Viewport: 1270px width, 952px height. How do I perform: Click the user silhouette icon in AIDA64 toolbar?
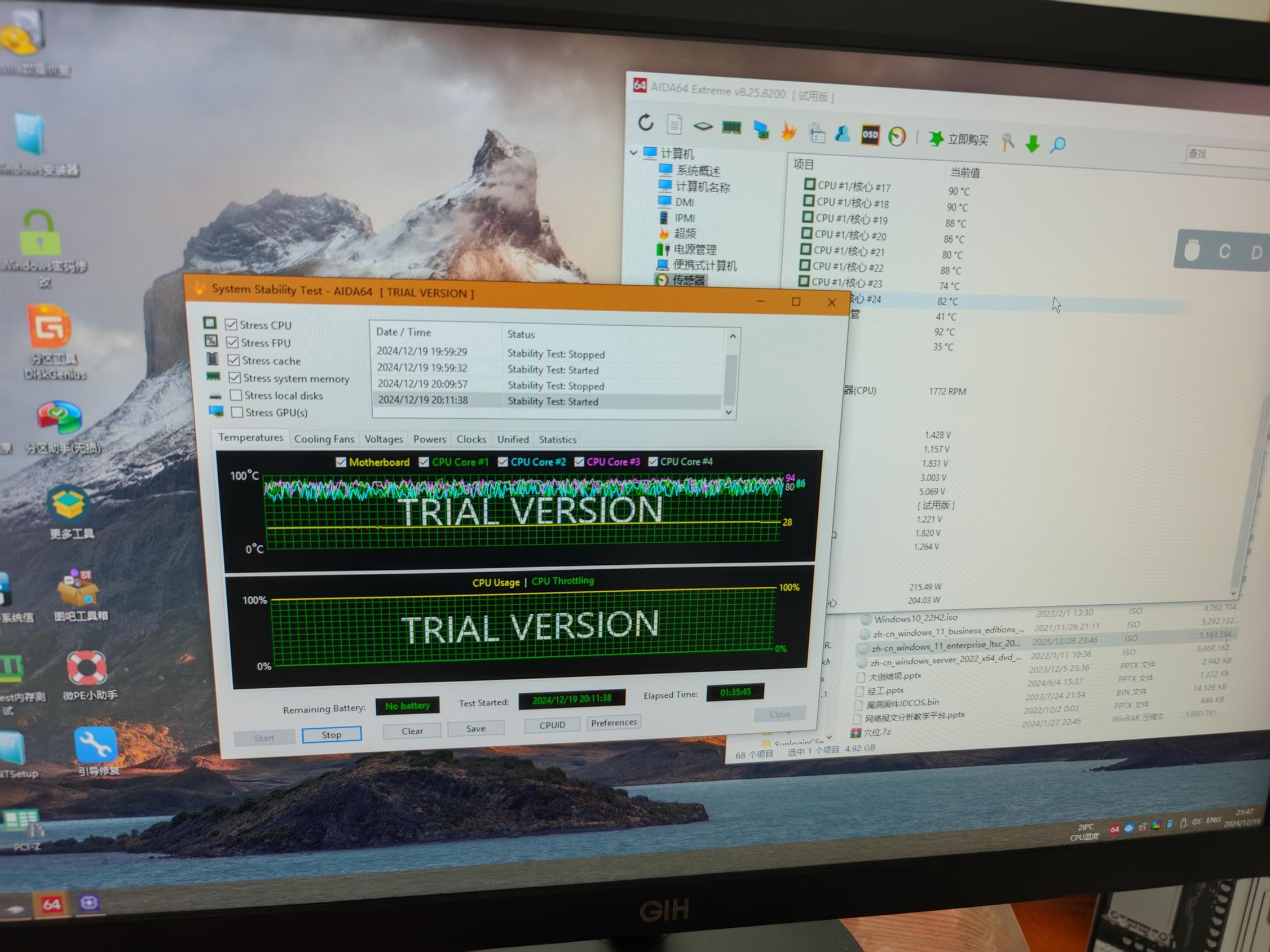click(x=843, y=134)
